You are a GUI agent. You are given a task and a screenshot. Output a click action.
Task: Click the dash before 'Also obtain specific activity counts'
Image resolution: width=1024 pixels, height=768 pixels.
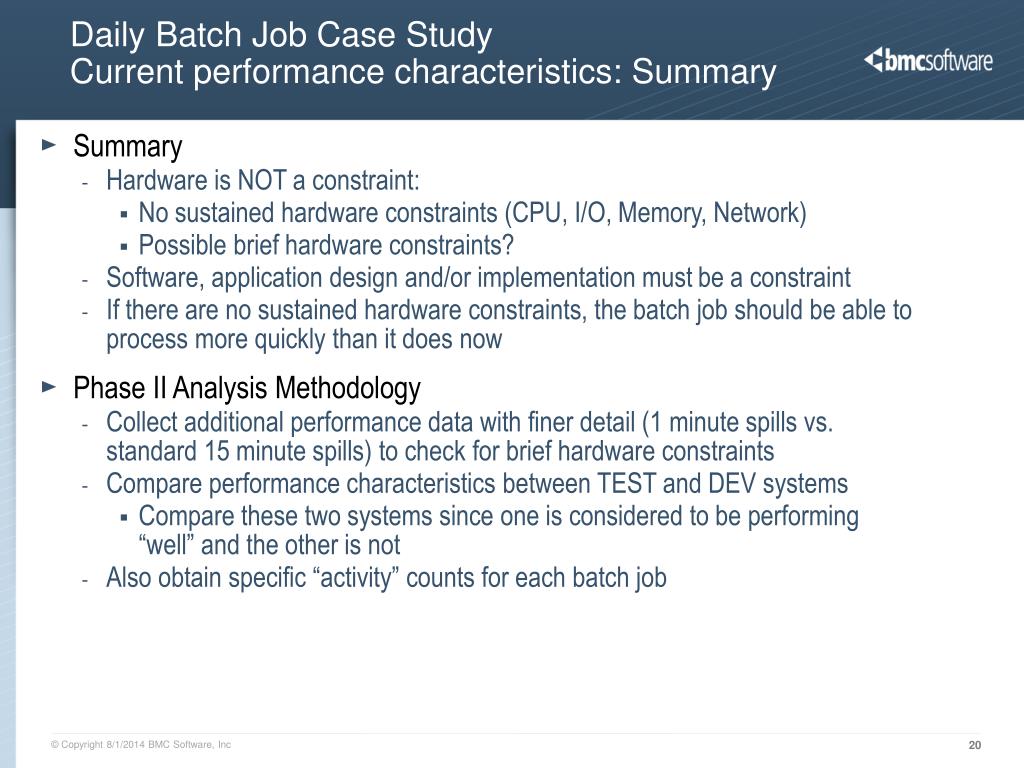[85, 580]
